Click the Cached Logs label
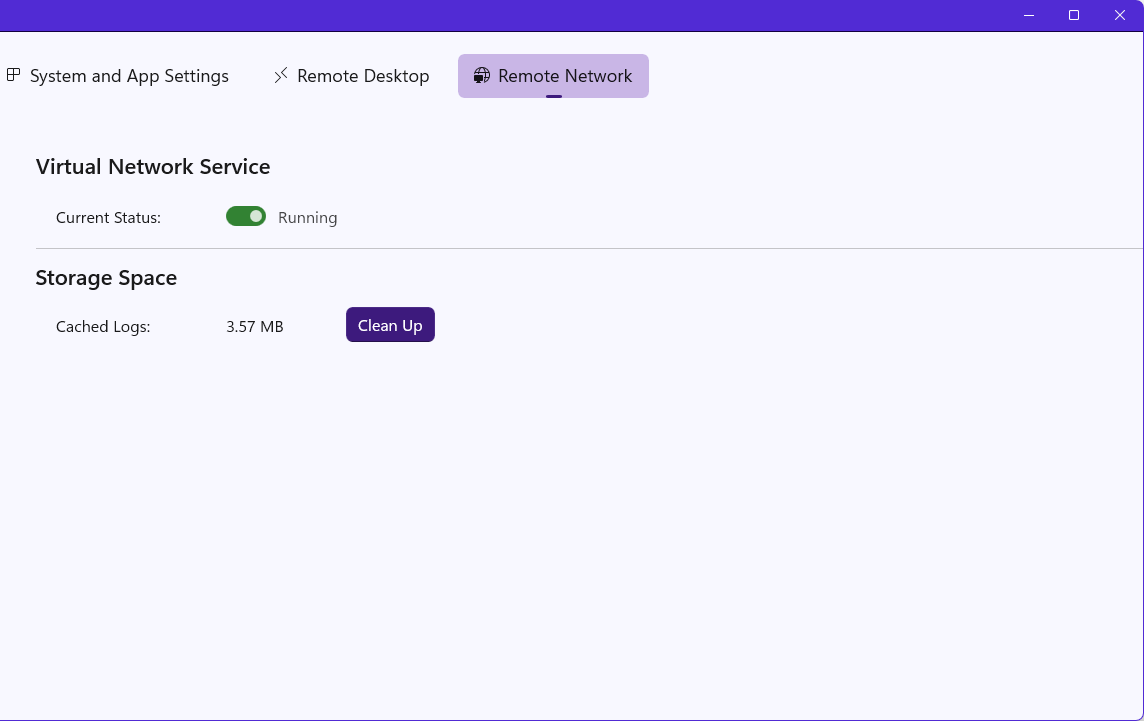The width and height of the screenshot is (1144, 721). tap(103, 326)
